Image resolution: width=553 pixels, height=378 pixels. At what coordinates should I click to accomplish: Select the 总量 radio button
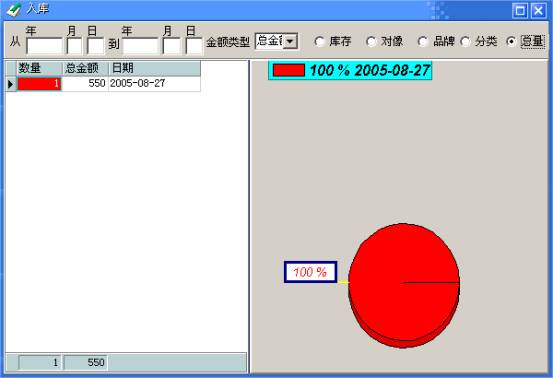[511, 42]
